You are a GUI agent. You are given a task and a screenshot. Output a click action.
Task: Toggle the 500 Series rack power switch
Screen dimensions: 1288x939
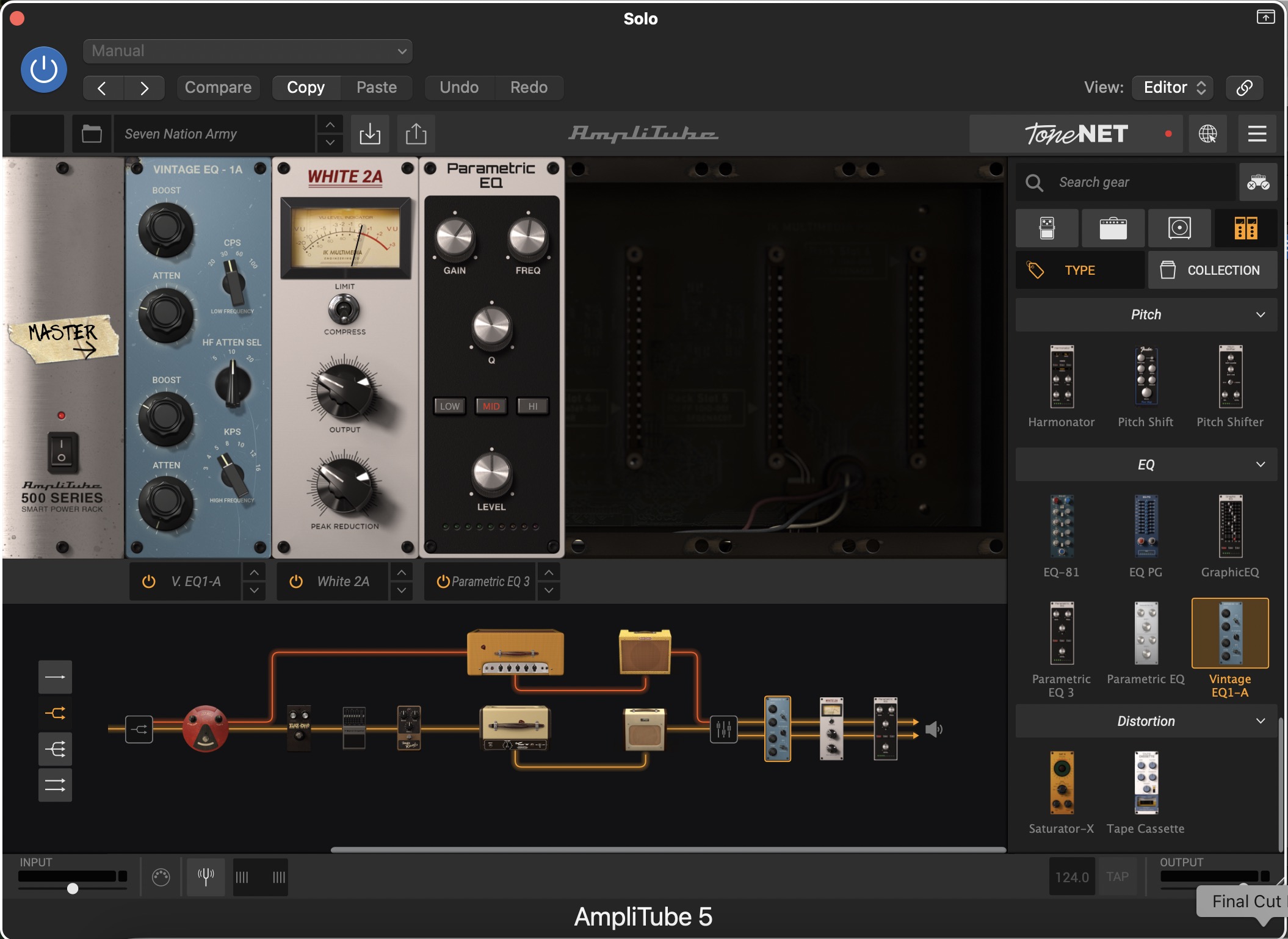click(62, 452)
